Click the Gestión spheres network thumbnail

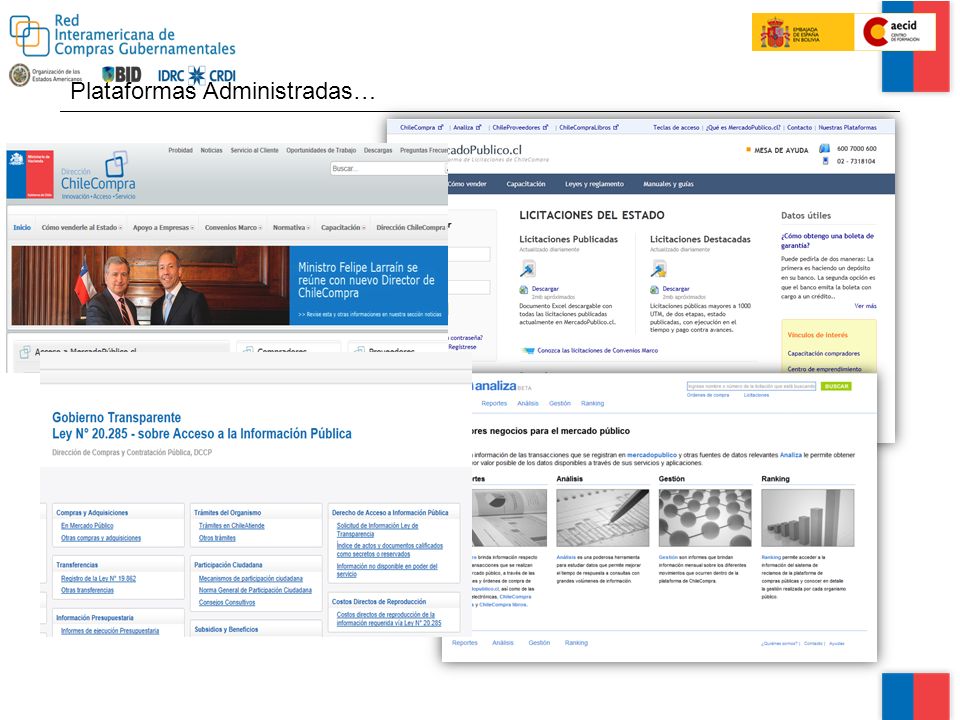tap(705, 517)
